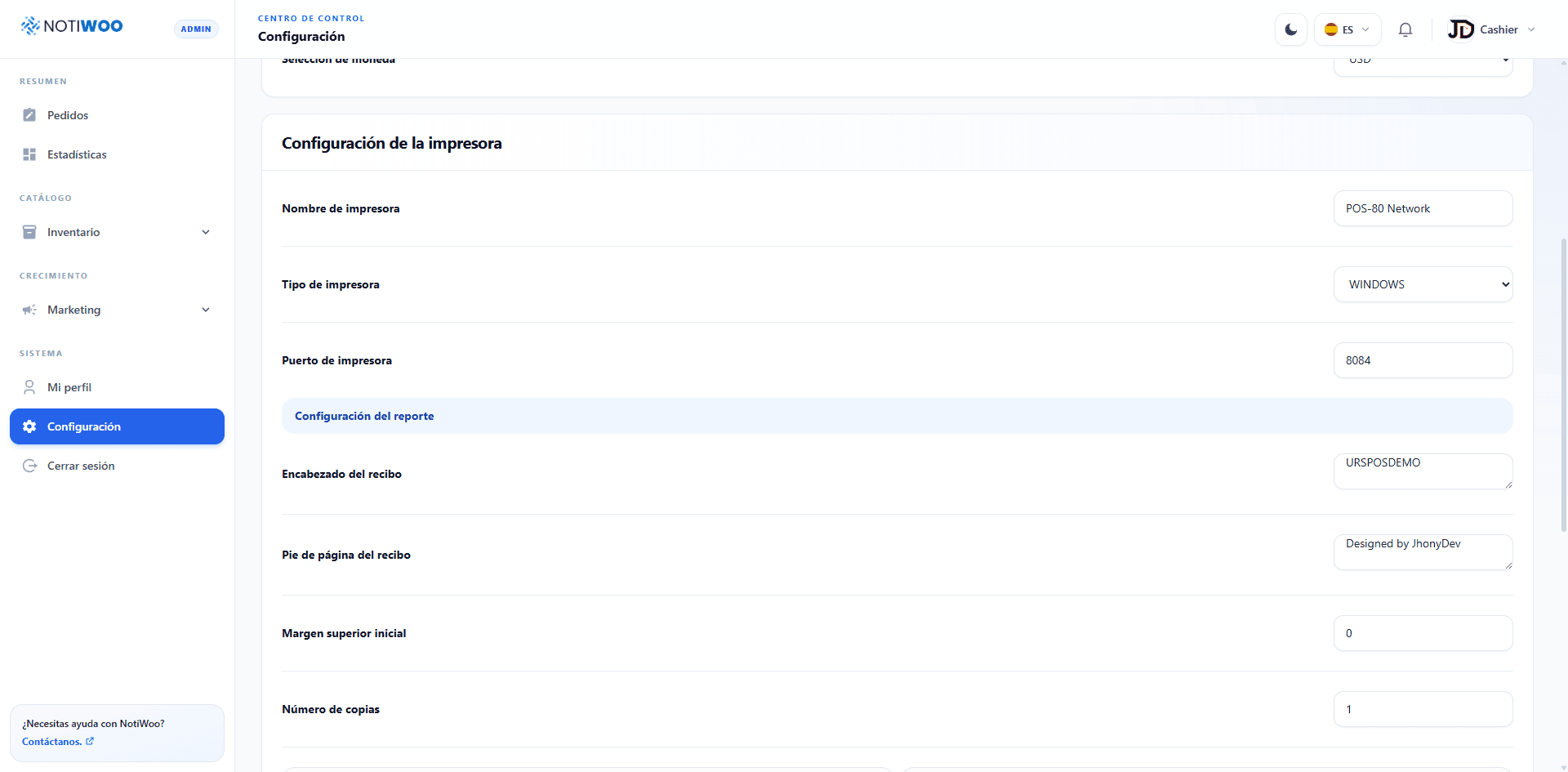
Task: Click the Cerrar sesión logout icon
Action: pyautogui.click(x=29, y=466)
